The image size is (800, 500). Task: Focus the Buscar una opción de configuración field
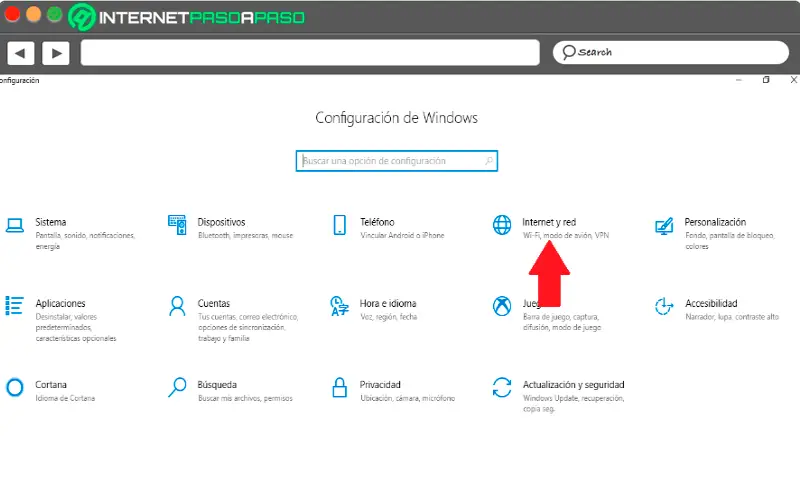point(396,161)
